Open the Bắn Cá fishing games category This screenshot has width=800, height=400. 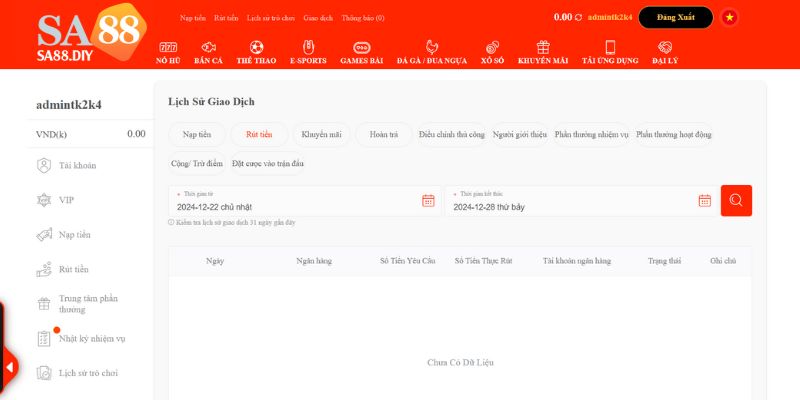click(x=208, y=52)
